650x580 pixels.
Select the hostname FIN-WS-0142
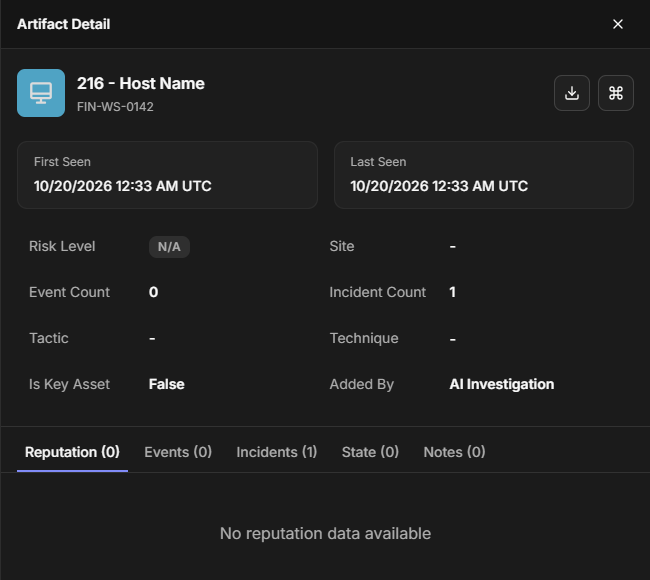pos(115,107)
